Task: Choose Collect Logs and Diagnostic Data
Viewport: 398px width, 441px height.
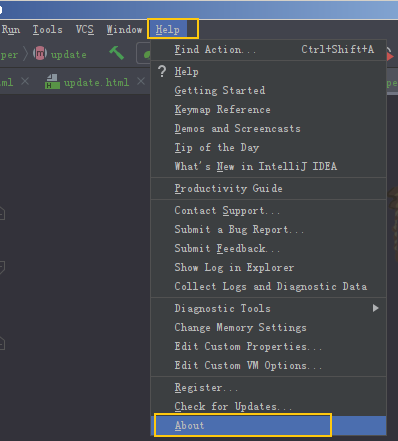Action: pyautogui.click(x=269, y=287)
